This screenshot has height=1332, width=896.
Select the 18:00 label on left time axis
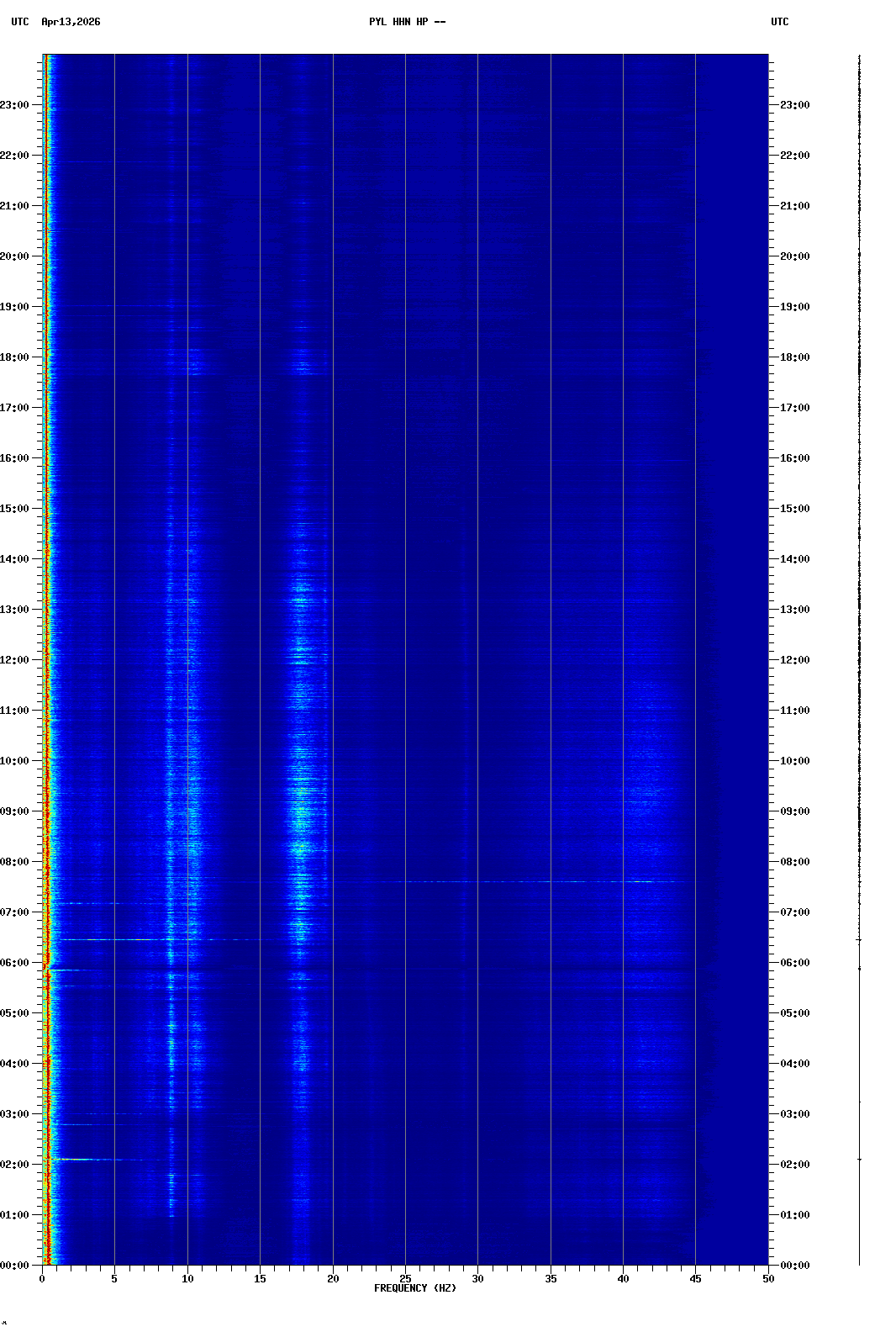[x=15, y=357]
